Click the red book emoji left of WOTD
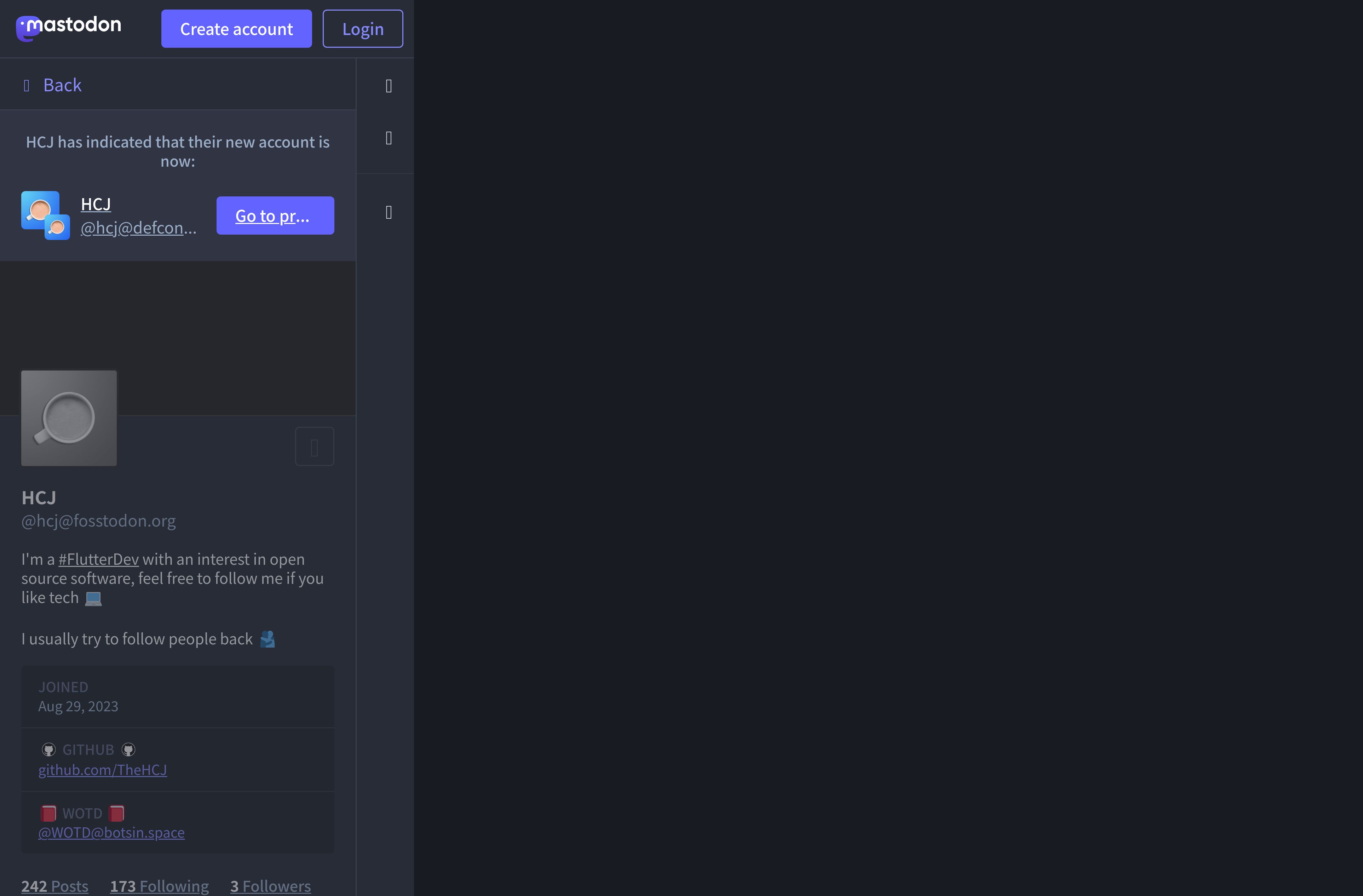The image size is (1363, 896). coord(49,814)
